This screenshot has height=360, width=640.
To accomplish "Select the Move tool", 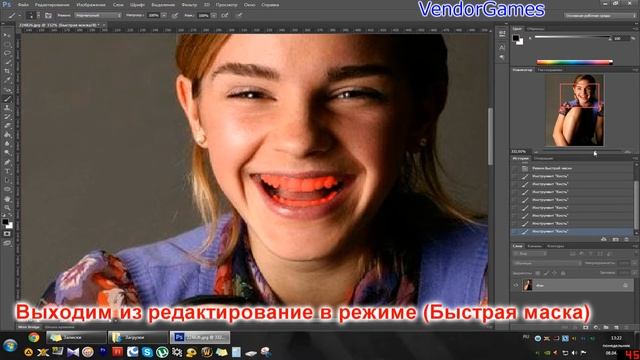I will tap(7, 36).
